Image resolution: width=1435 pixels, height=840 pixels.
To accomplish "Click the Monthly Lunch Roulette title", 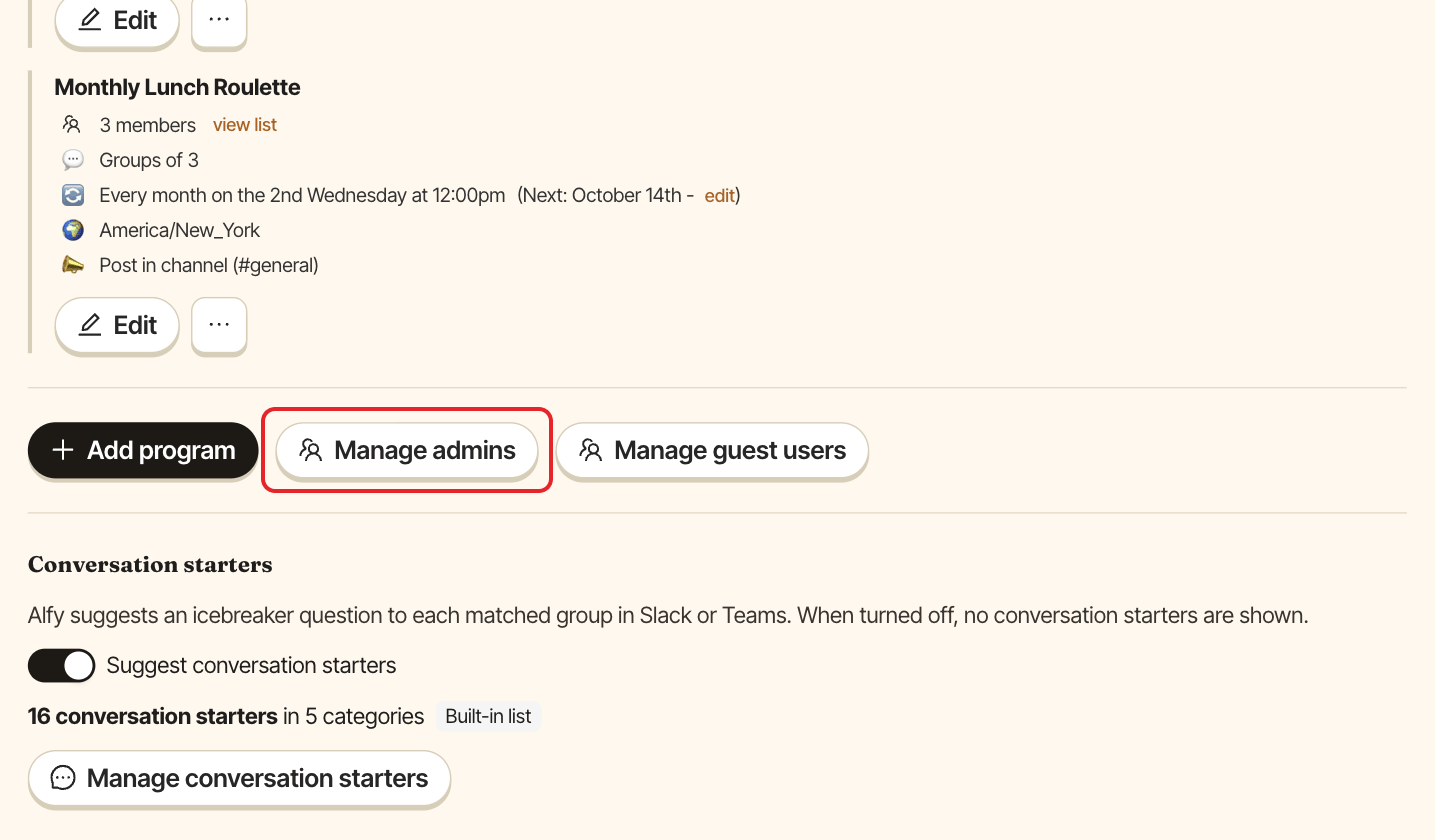I will 177,87.
